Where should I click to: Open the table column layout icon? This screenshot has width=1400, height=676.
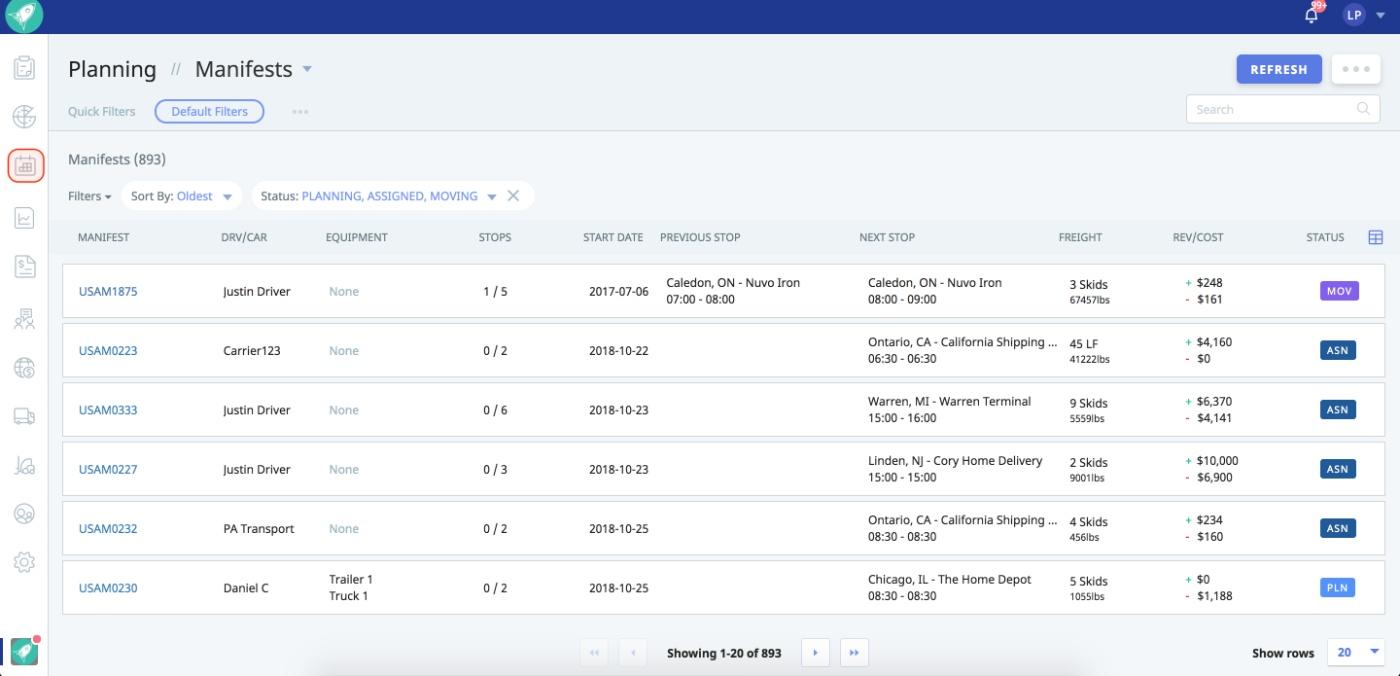tap(1375, 237)
